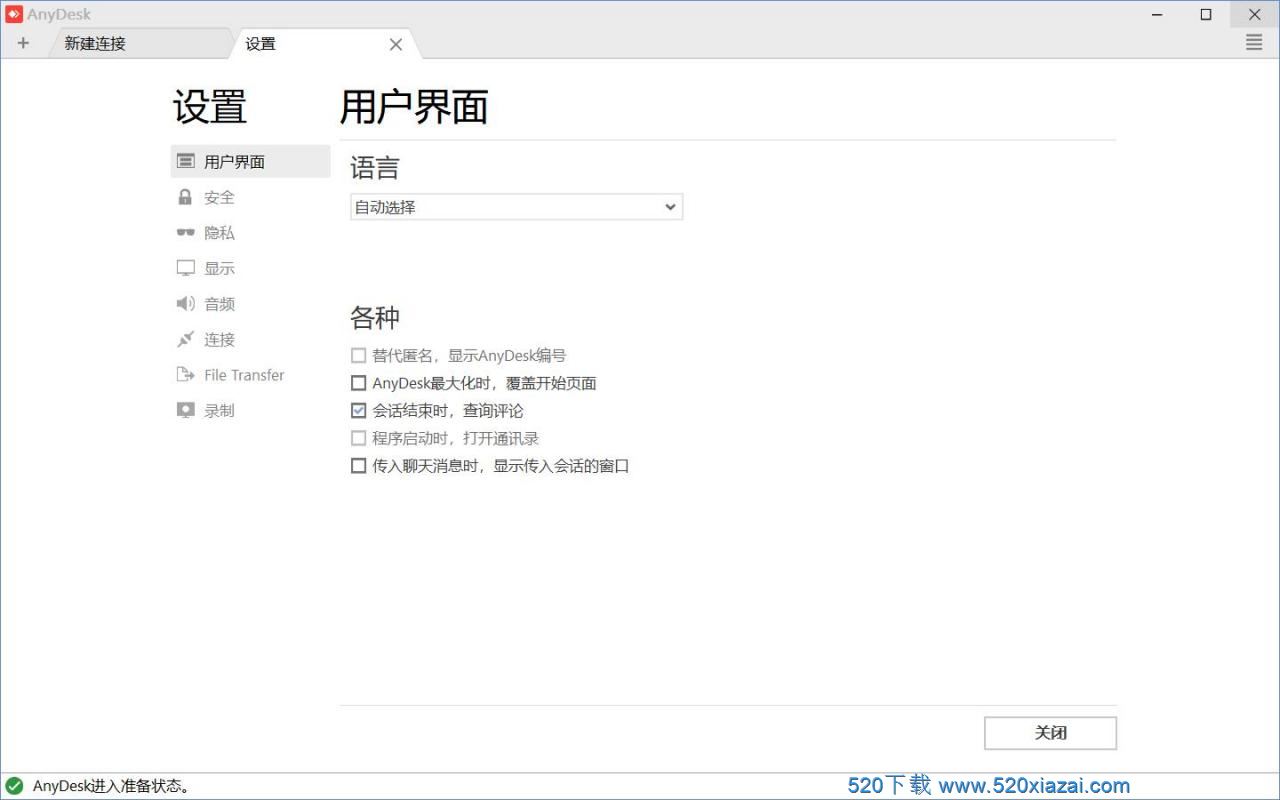The image size is (1280, 800).
Task: Add a new tab with plus icon
Action: point(23,43)
